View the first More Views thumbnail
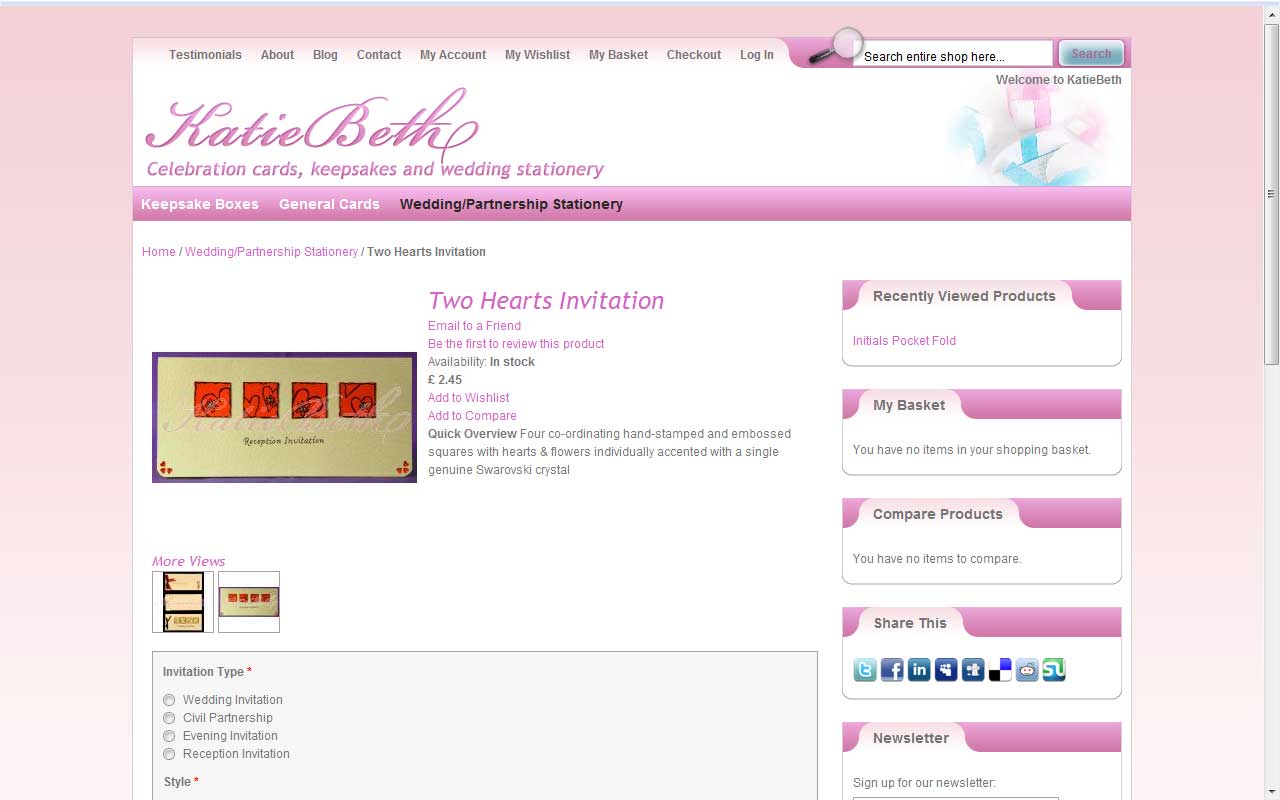Image resolution: width=1280 pixels, height=800 pixels. (183, 602)
